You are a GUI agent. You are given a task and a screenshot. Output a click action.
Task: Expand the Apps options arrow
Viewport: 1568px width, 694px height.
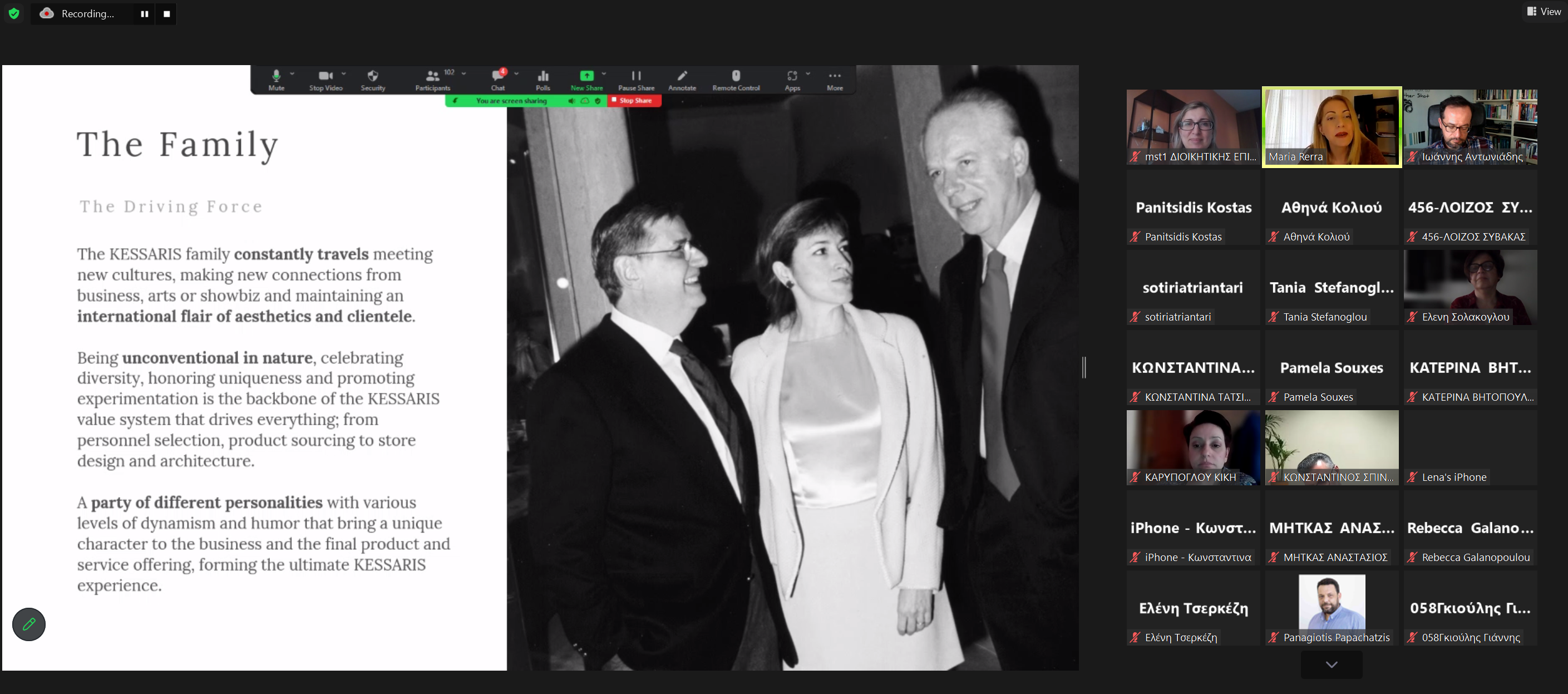[808, 73]
